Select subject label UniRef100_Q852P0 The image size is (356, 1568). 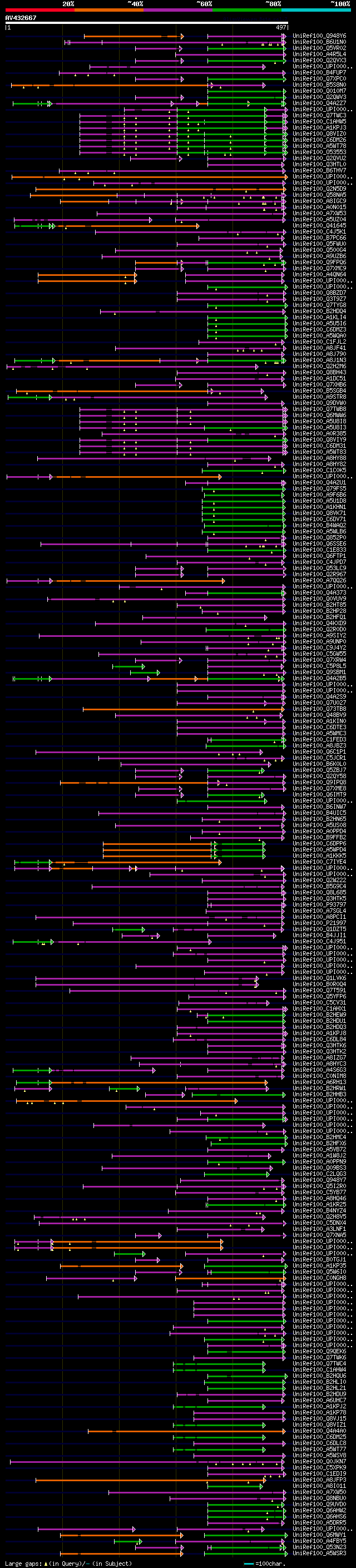tap(319, 537)
